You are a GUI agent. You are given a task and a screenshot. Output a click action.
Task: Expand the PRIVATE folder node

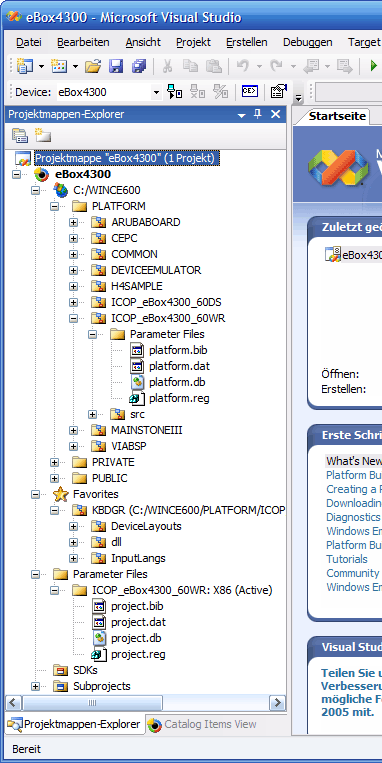(x=54, y=462)
